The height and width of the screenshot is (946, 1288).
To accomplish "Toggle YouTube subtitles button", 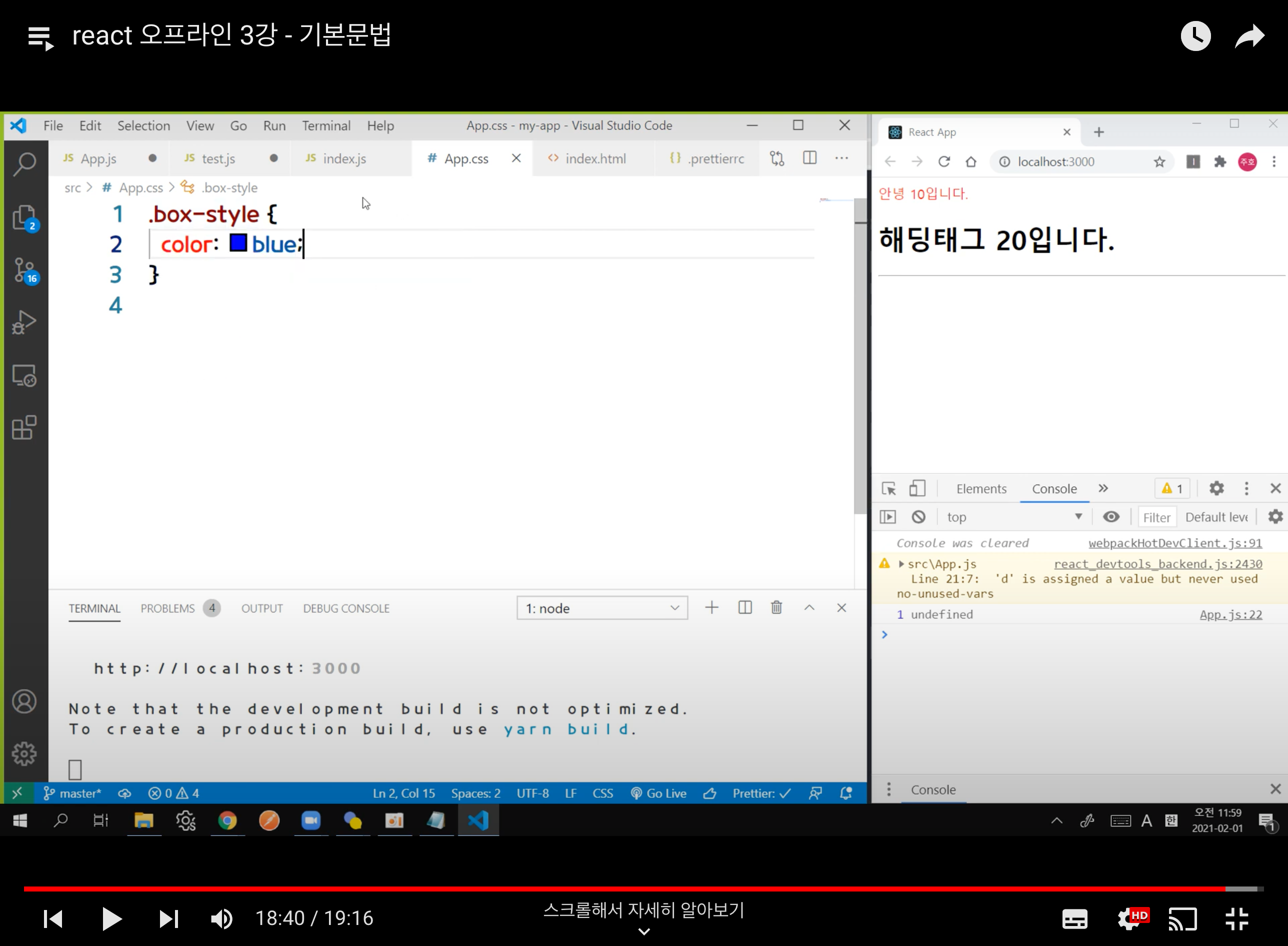I will [x=1074, y=919].
